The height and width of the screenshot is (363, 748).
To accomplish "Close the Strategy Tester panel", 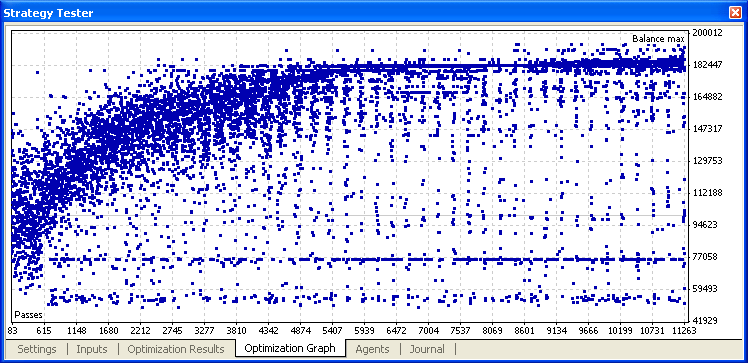I will [735, 13].
